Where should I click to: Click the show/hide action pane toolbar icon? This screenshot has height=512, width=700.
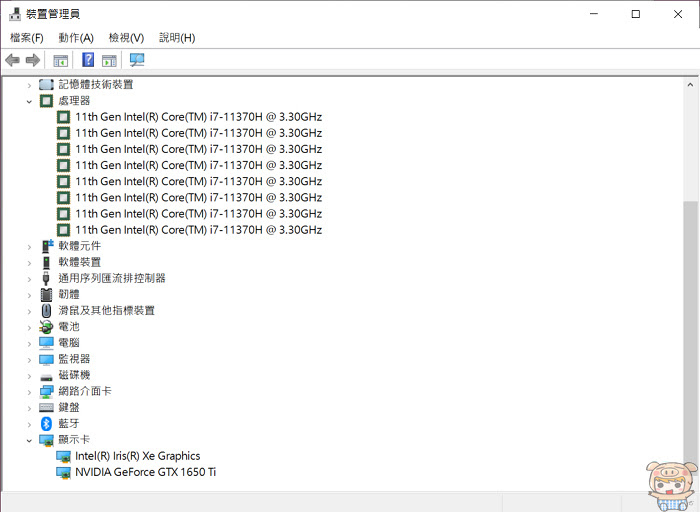click(109, 60)
